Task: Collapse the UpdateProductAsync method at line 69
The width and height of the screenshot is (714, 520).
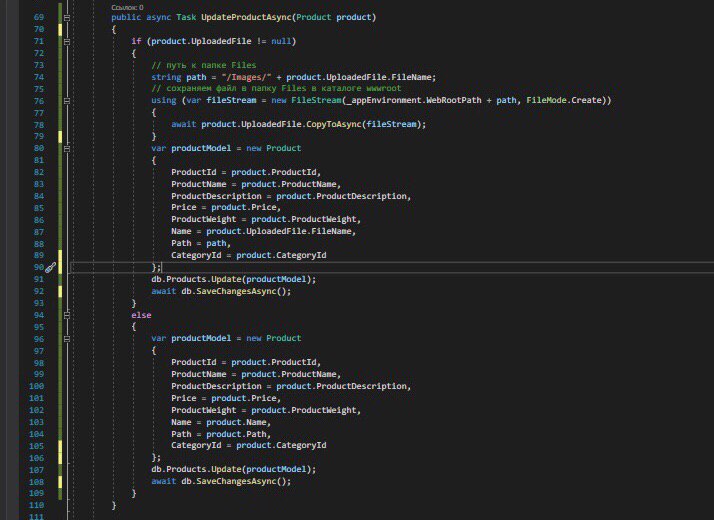Action: click(67, 17)
